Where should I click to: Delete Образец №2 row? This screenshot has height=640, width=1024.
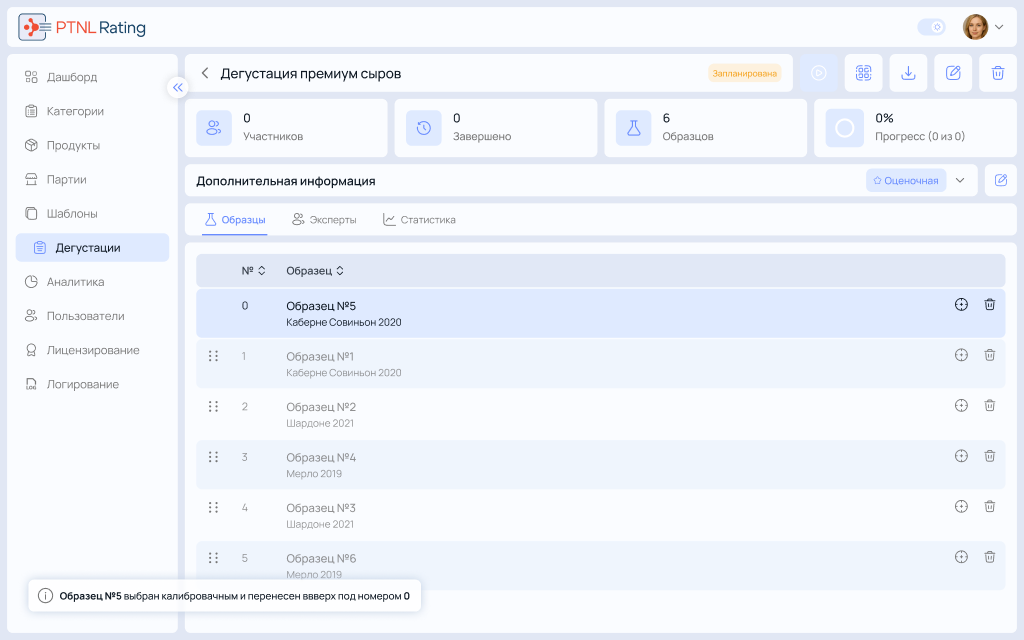coord(989,406)
